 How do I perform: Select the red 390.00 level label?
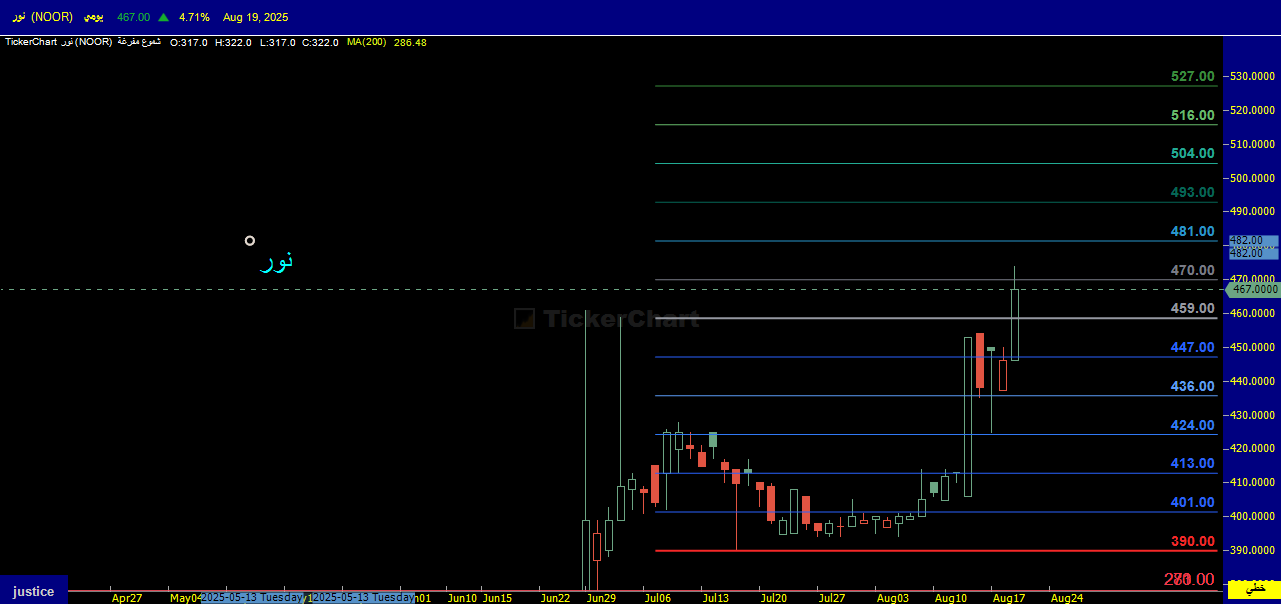click(x=1193, y=541)
